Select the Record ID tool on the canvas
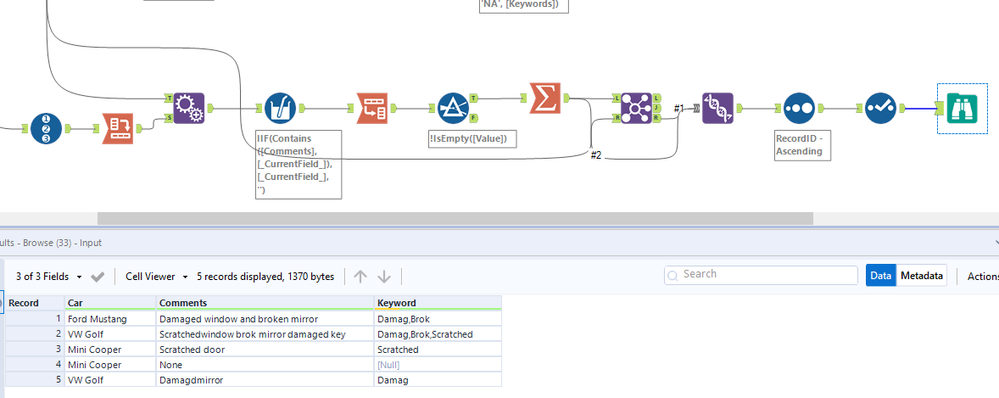 click(47, 128)
